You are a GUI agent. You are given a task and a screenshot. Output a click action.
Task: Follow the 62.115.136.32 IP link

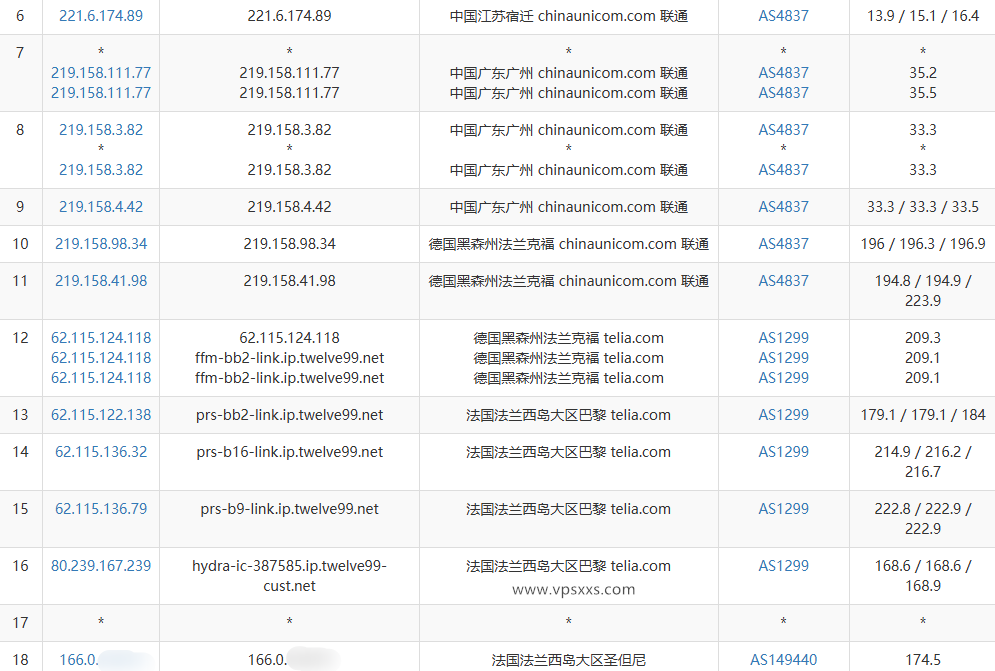pyautogui.click(x=101, y=452)
